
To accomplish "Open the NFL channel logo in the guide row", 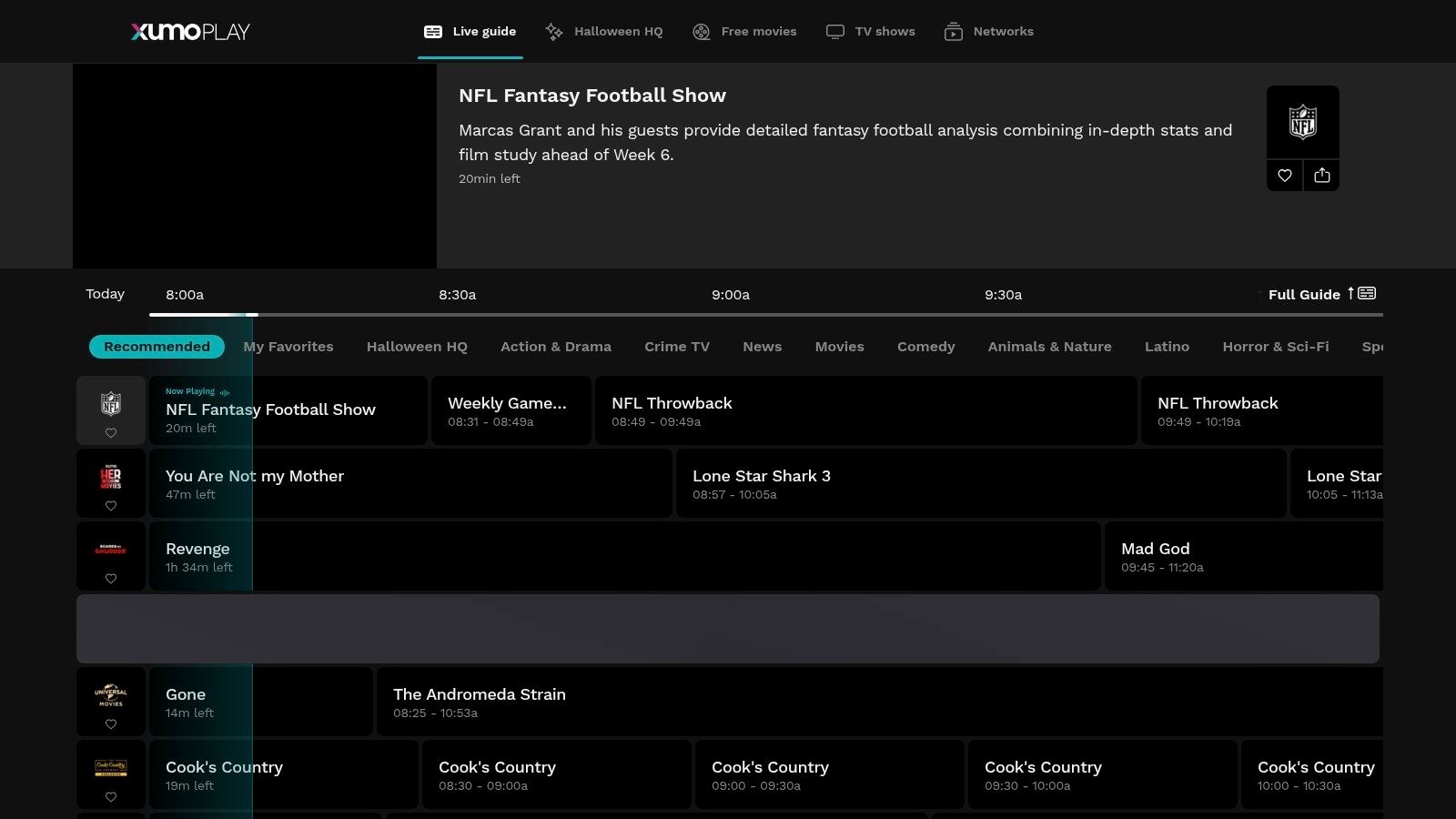I will pos(111,403).
